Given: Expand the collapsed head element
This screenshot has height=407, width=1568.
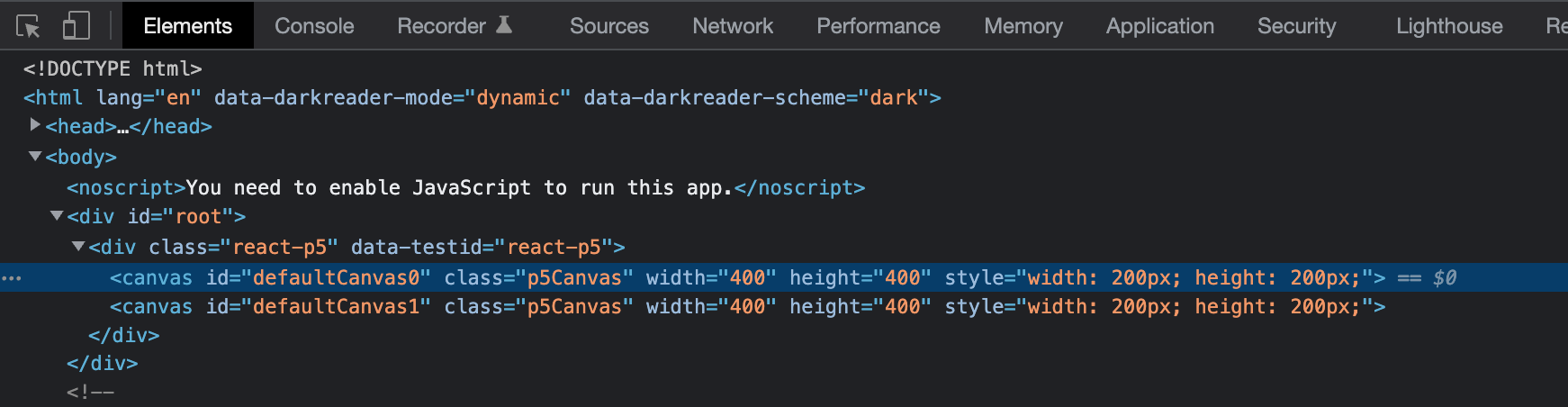Looking at the screenshot, I should pyautogui.click(x=35, y=125).
